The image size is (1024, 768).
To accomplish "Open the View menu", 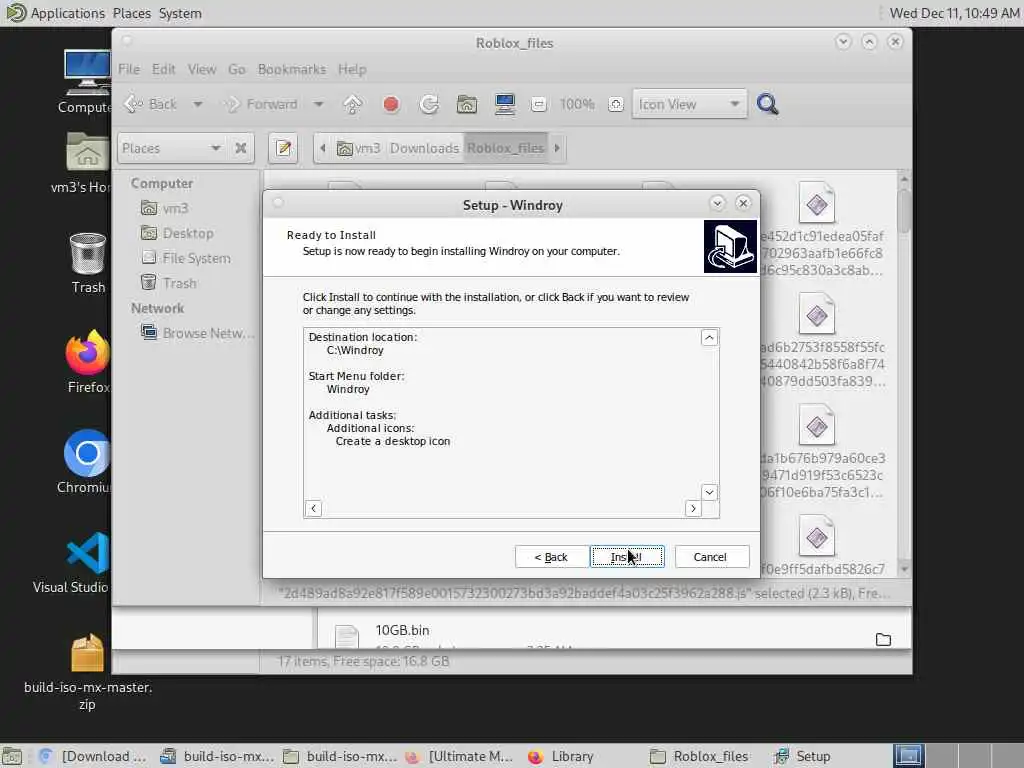I will (202, 69).
